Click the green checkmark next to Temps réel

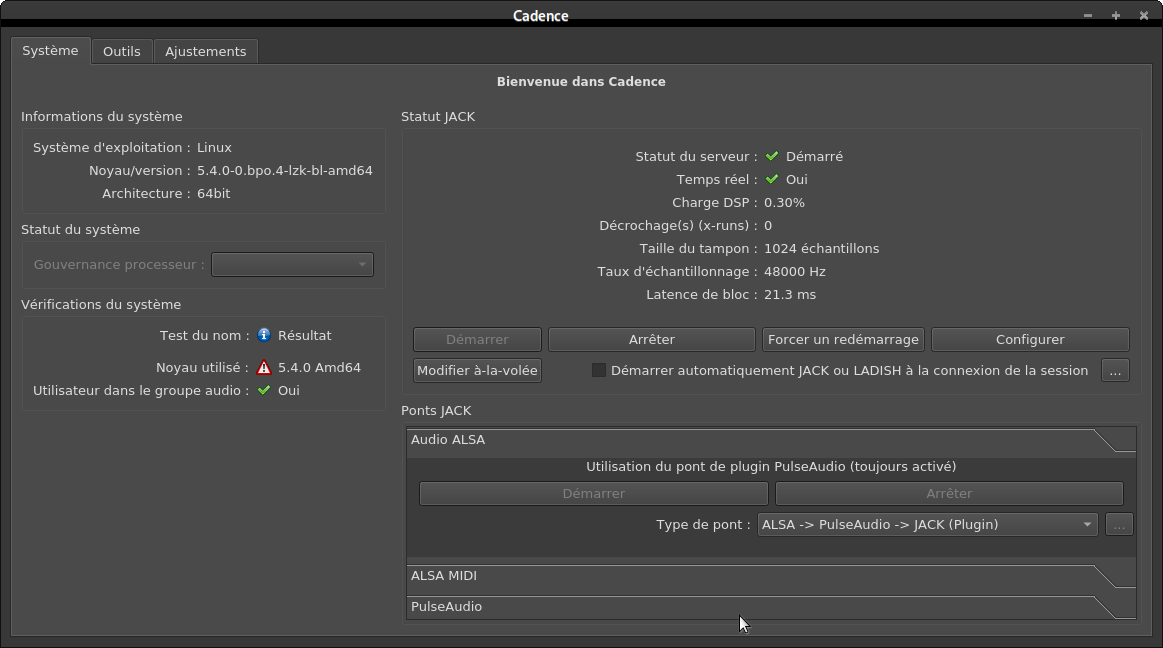(x=772, y=180)
